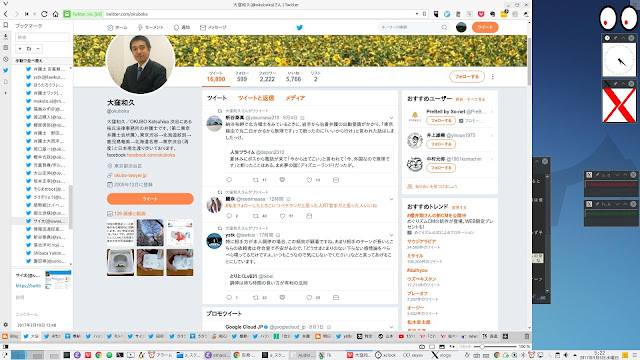Open the サウジアラビア trend link
640x360 pixels.
(x=421, y=242)
